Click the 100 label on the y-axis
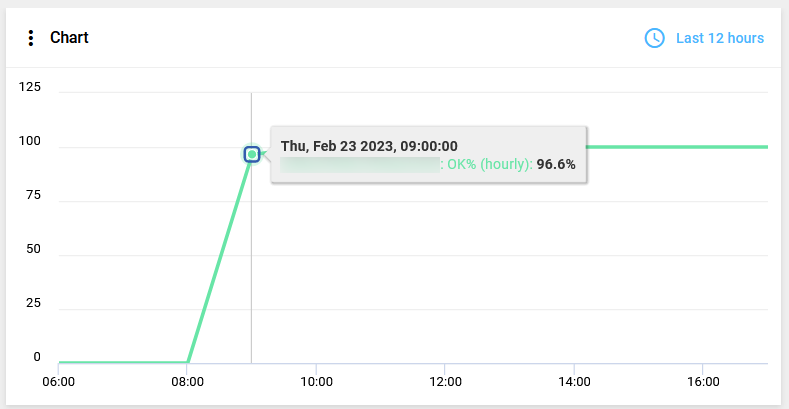The height and width of the screenshot is (409, 789). (x=30, y=141)
